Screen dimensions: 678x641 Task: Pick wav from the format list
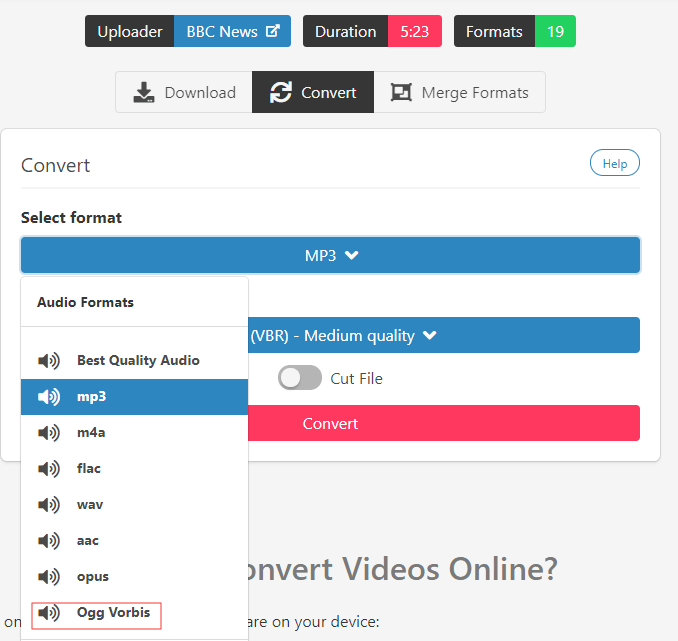(134, 505)
